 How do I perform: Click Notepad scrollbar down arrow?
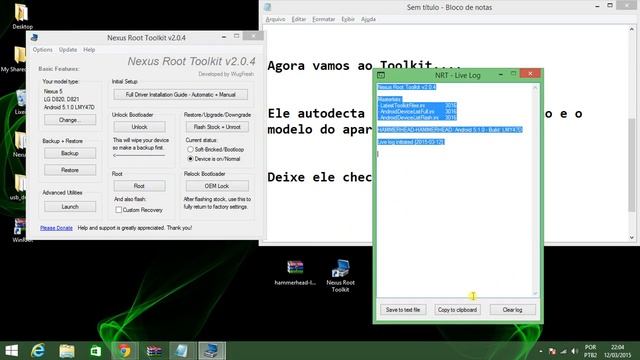click(632, 238)
